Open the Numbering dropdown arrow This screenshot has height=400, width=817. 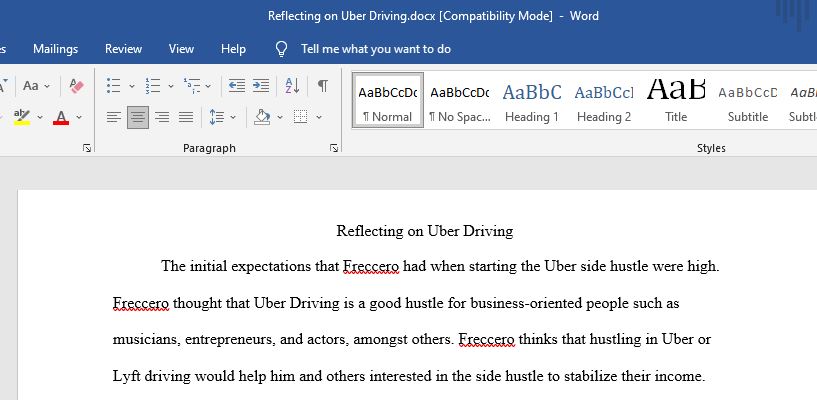click(170, 86)
